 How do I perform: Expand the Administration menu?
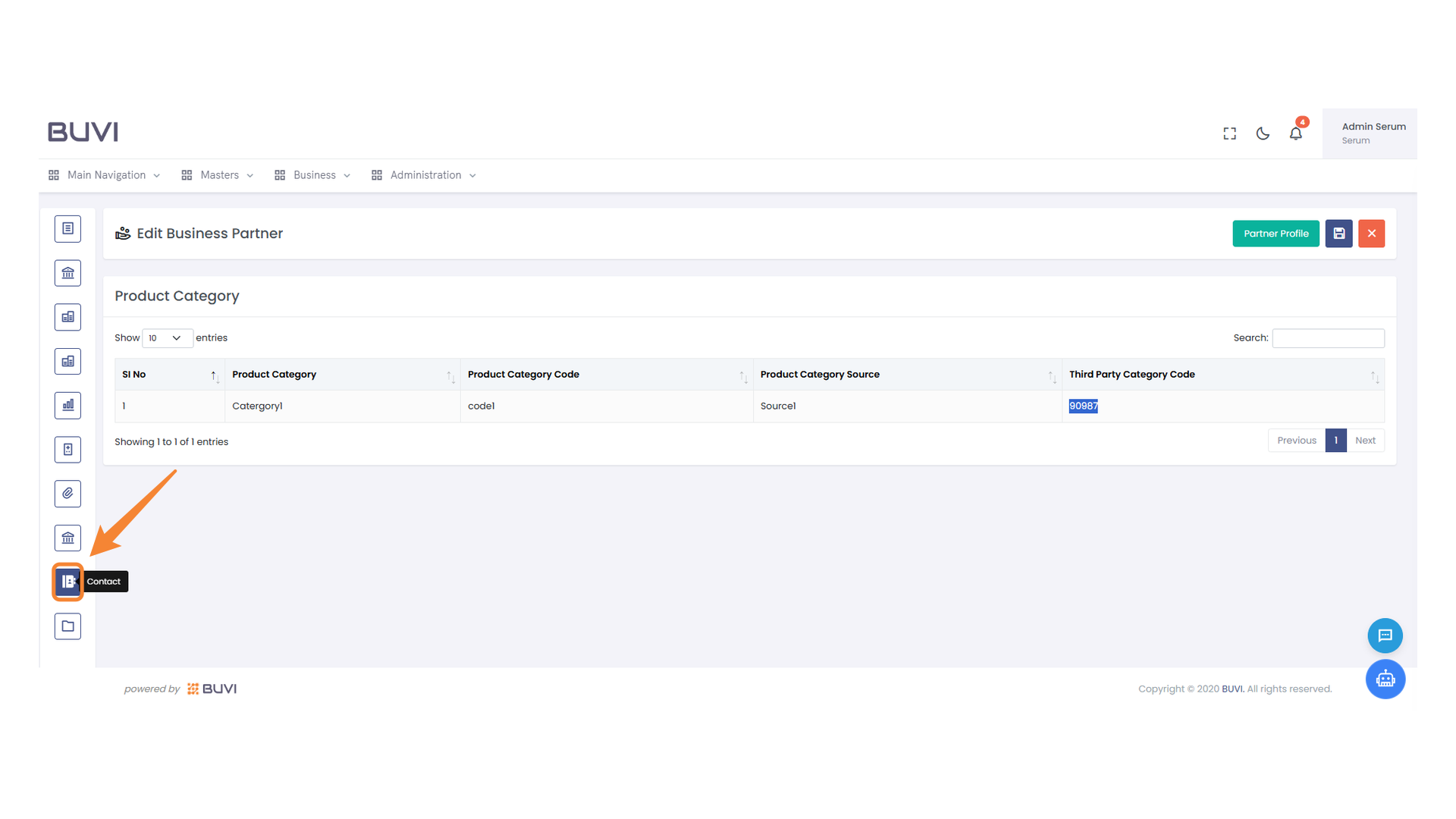[x=425, y=175]
